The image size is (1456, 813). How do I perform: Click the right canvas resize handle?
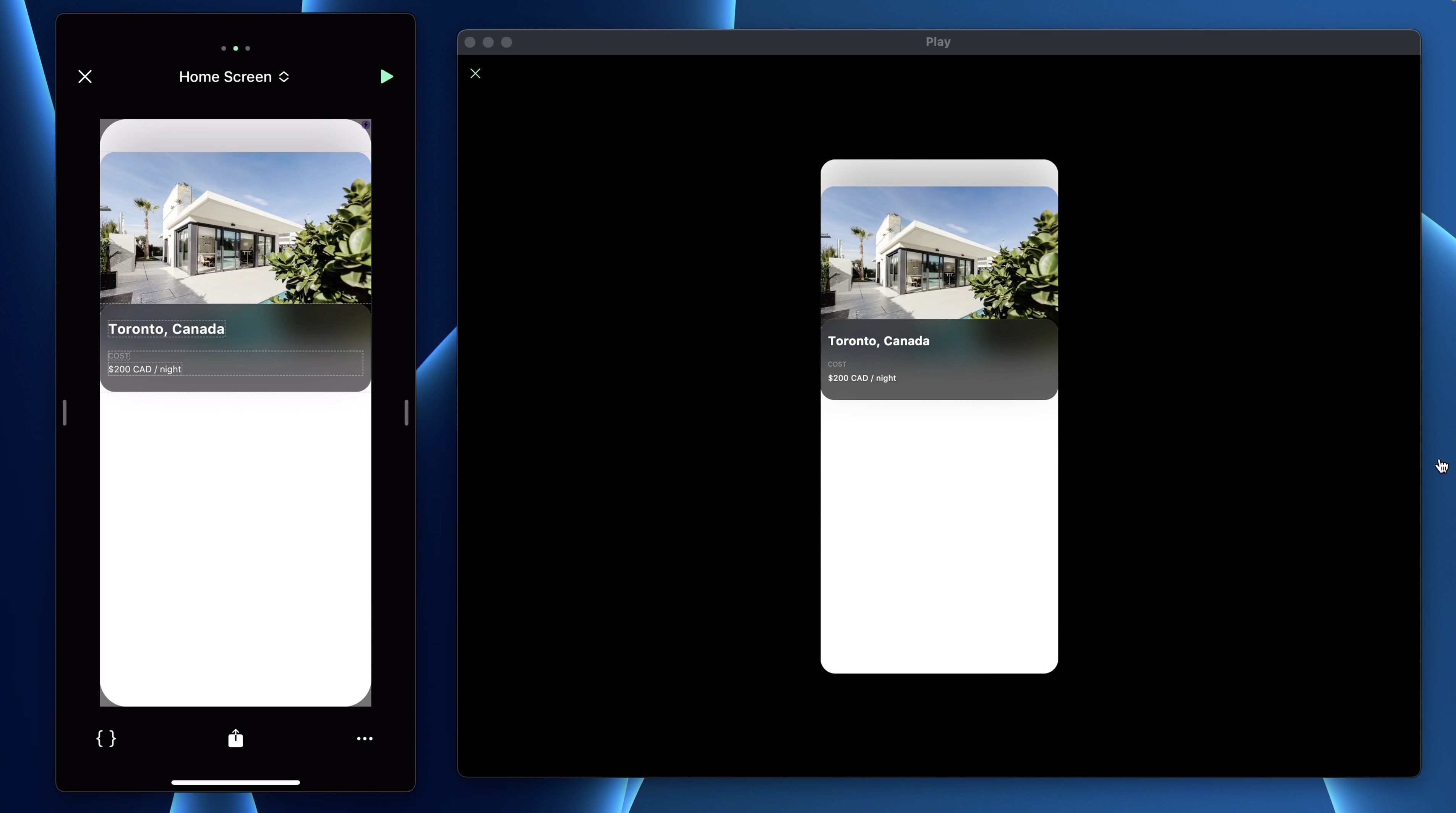[406, 413]
